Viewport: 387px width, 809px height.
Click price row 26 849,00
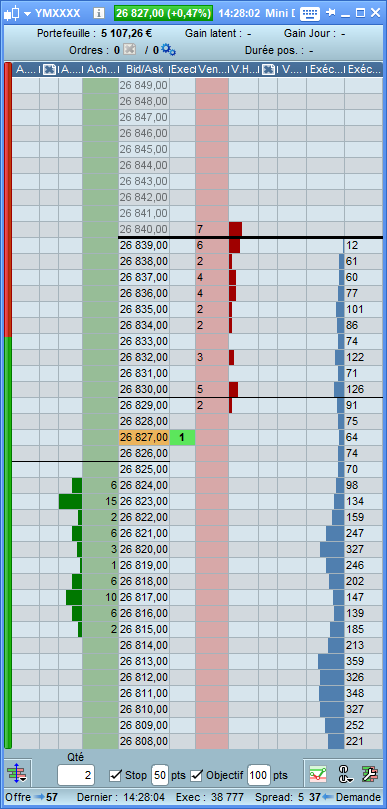(144, 85)
